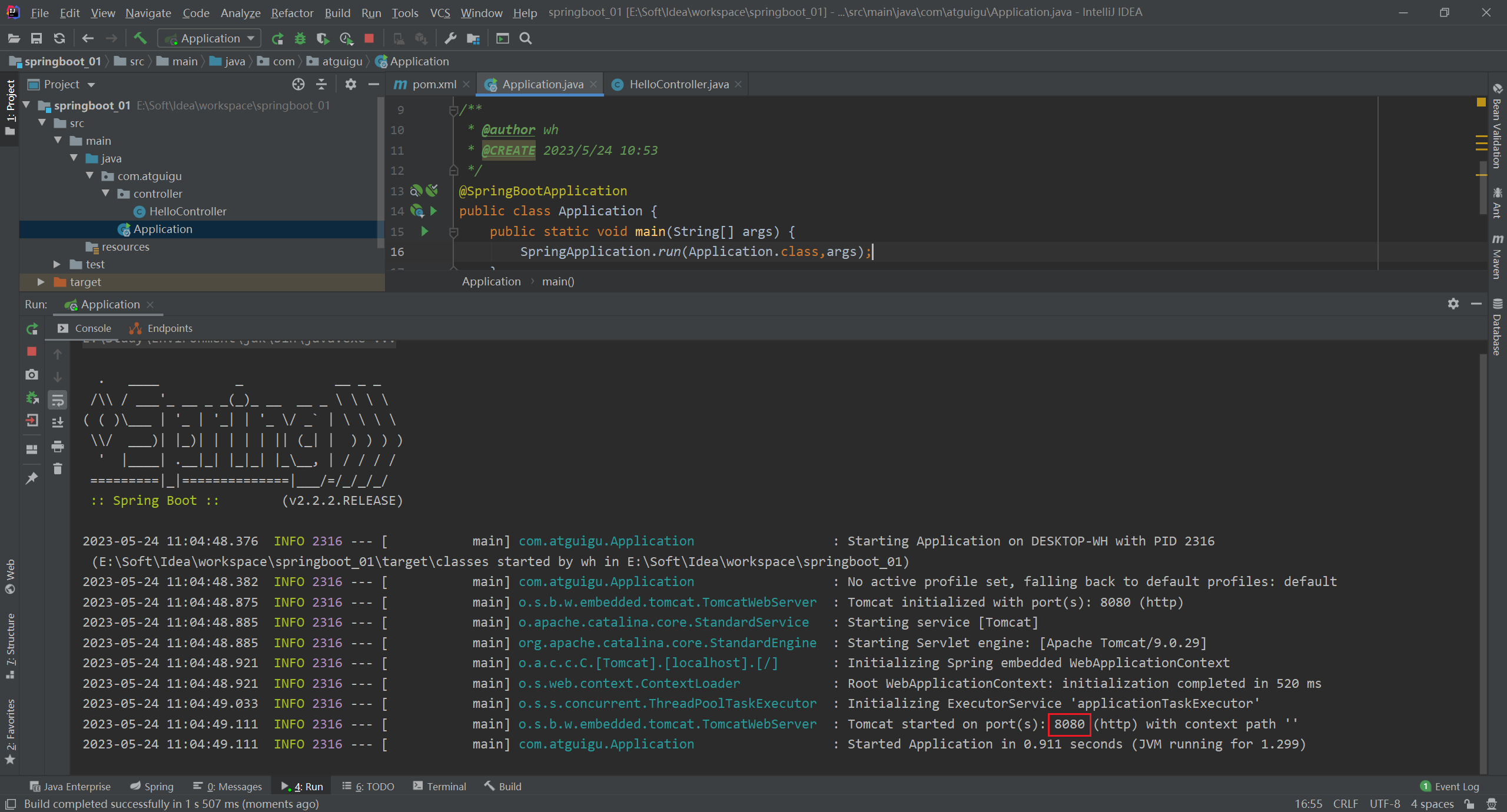The height and width of the screenshot is (812, 1507).
Task: Click CRLF line separator in status bar
Action: point(1346,804)
